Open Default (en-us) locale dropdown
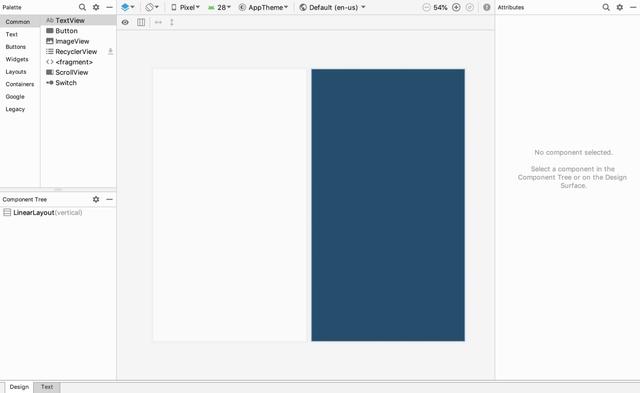Viewport: 640px width, 393px height. 332,7
